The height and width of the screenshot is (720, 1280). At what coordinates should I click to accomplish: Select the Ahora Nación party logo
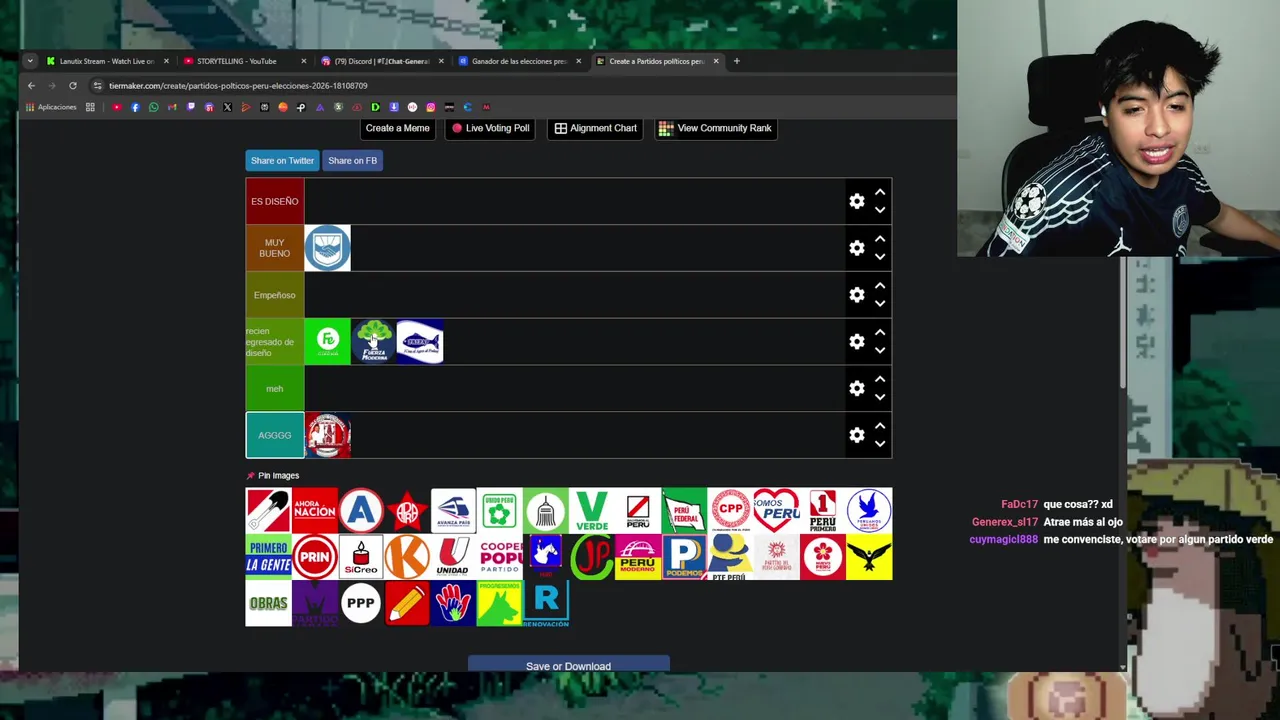tap(314, 511)
